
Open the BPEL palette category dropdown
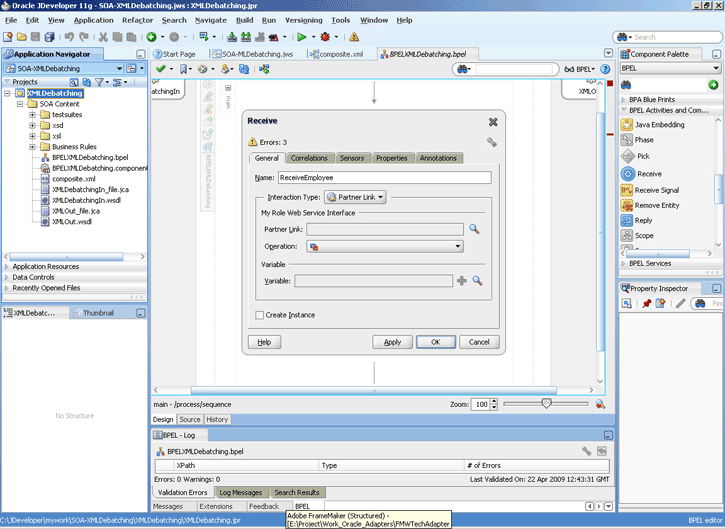(670, 68)
